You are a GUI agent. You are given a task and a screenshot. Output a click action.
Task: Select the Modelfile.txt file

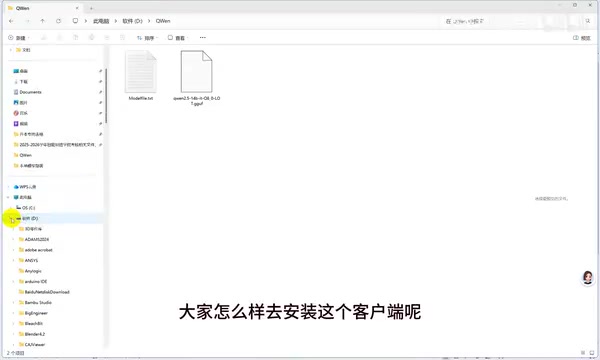pyautogui.click(x=141, y=76)
